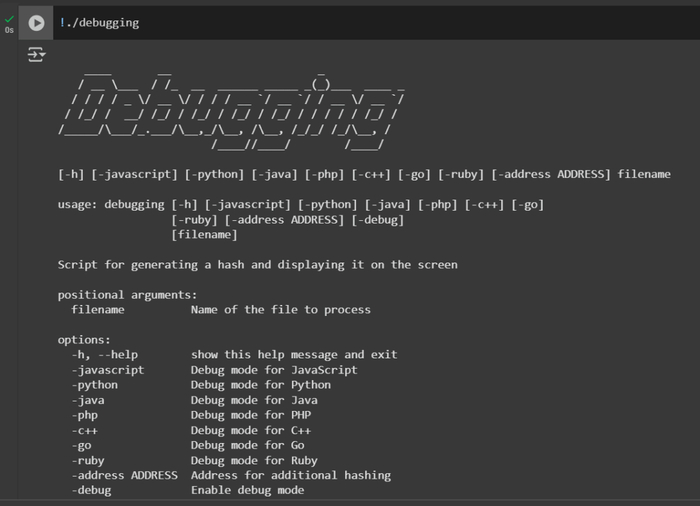The width and height of the screenshot is (700, 506).
Task: Click the 'positional arguments:' heading
Action: tap(127, 295)
